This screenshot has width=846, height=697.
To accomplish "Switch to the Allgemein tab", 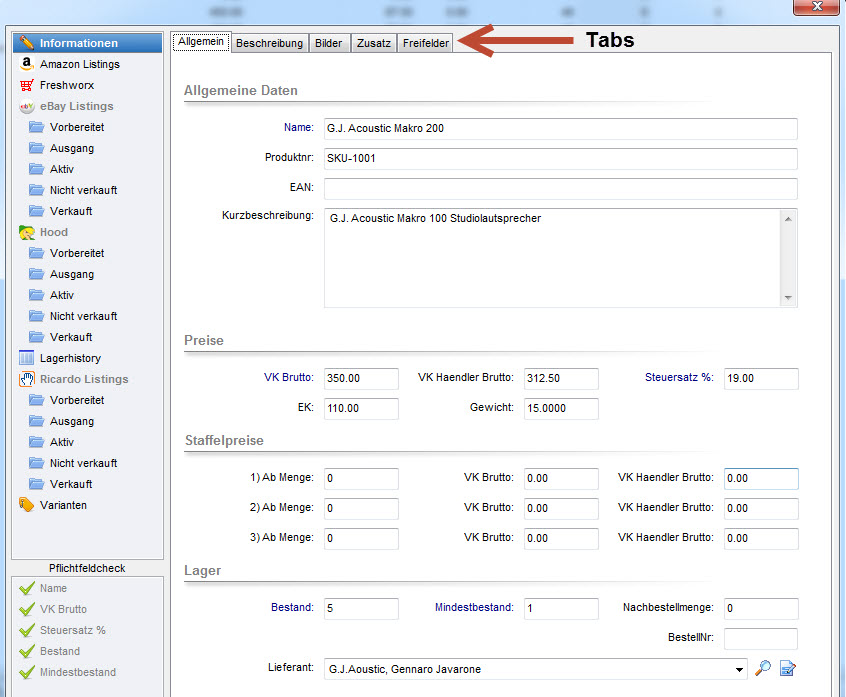I will [x=201, y=42].
